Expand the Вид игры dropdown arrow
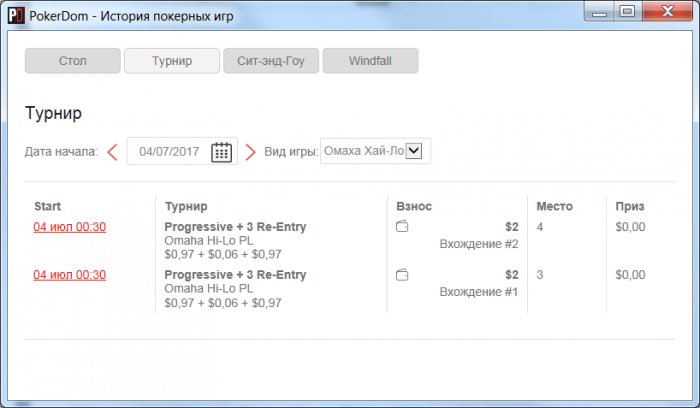Viewport: 700px width, 408px height. point(414,151)
